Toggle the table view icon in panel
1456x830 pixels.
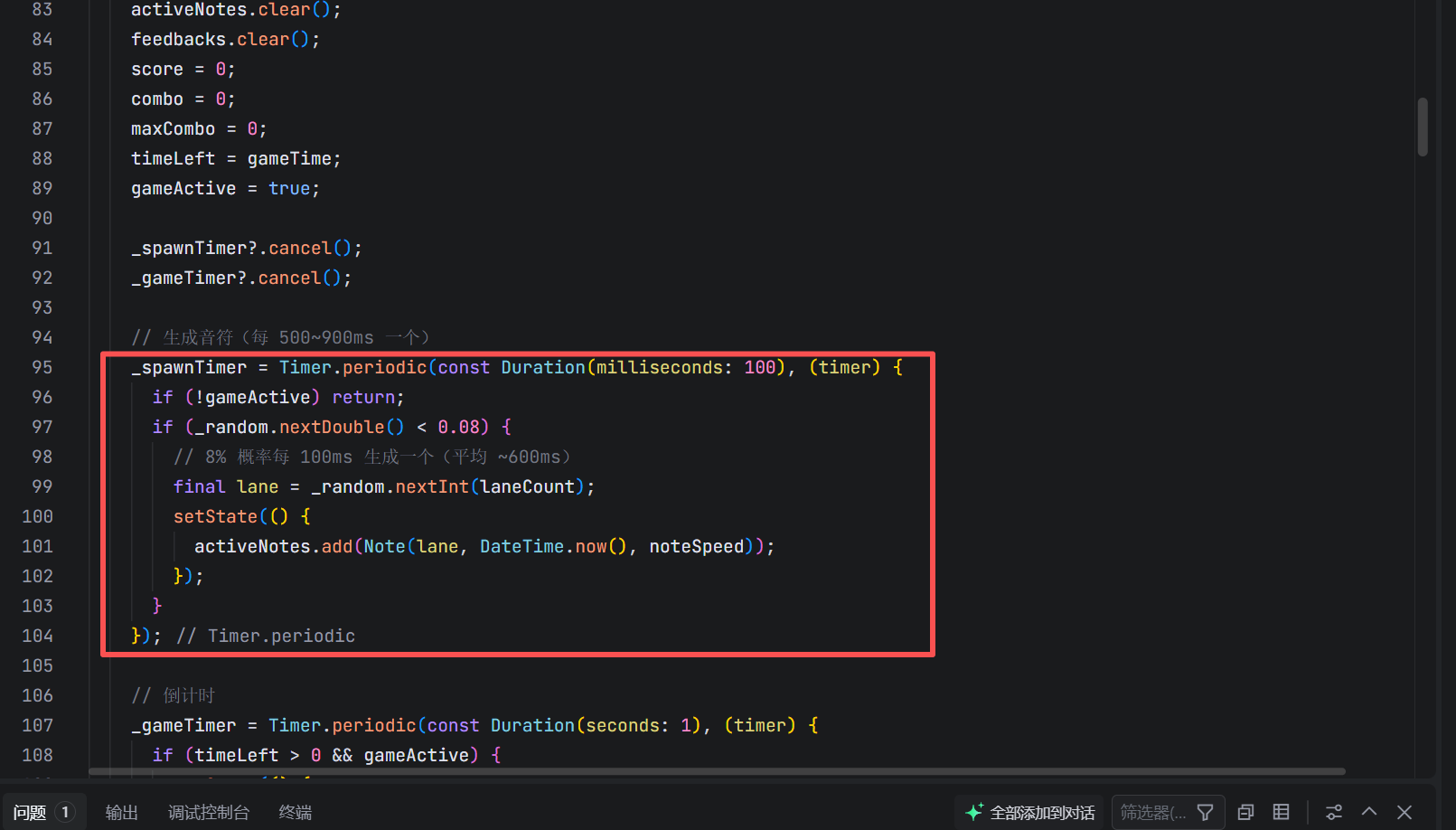click(x=1281, y=812)
